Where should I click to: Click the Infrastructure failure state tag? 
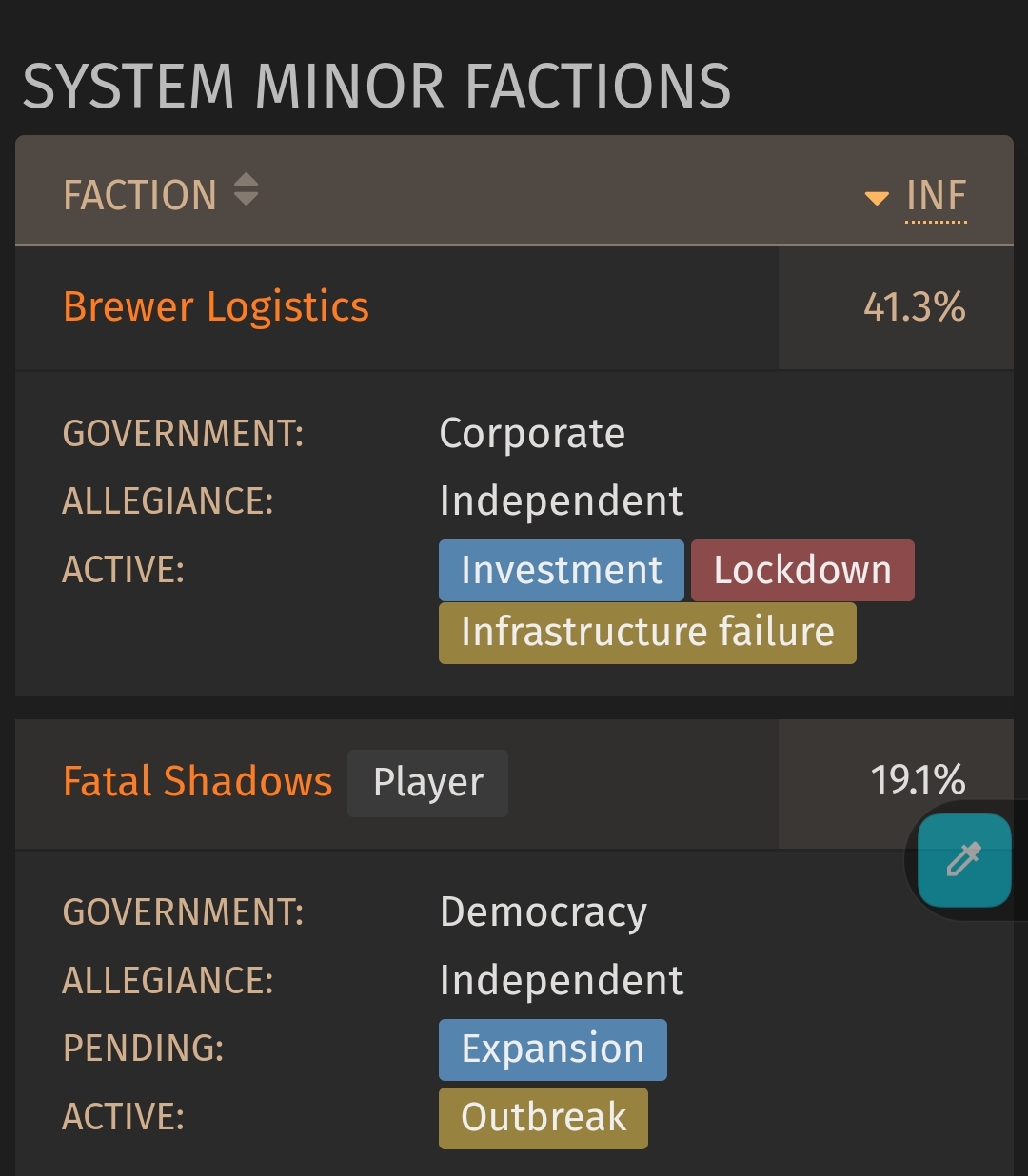point(647,633)
